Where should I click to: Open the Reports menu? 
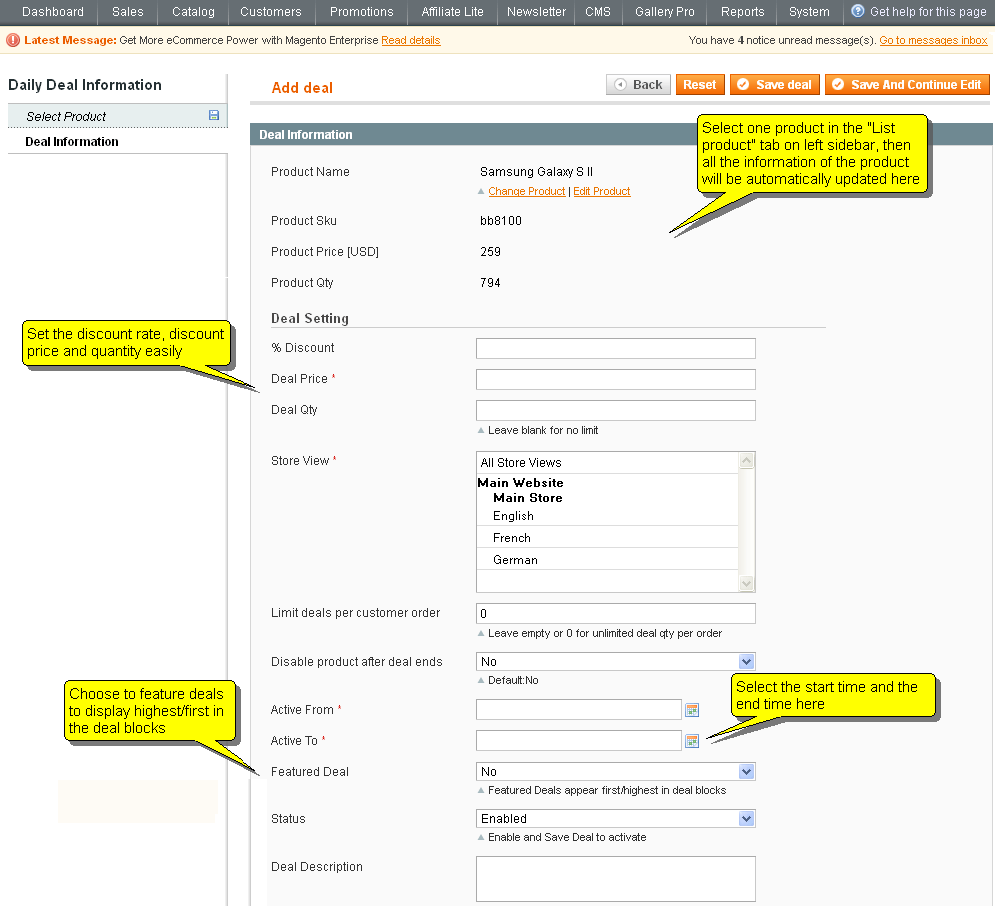[x=742, y=13]
